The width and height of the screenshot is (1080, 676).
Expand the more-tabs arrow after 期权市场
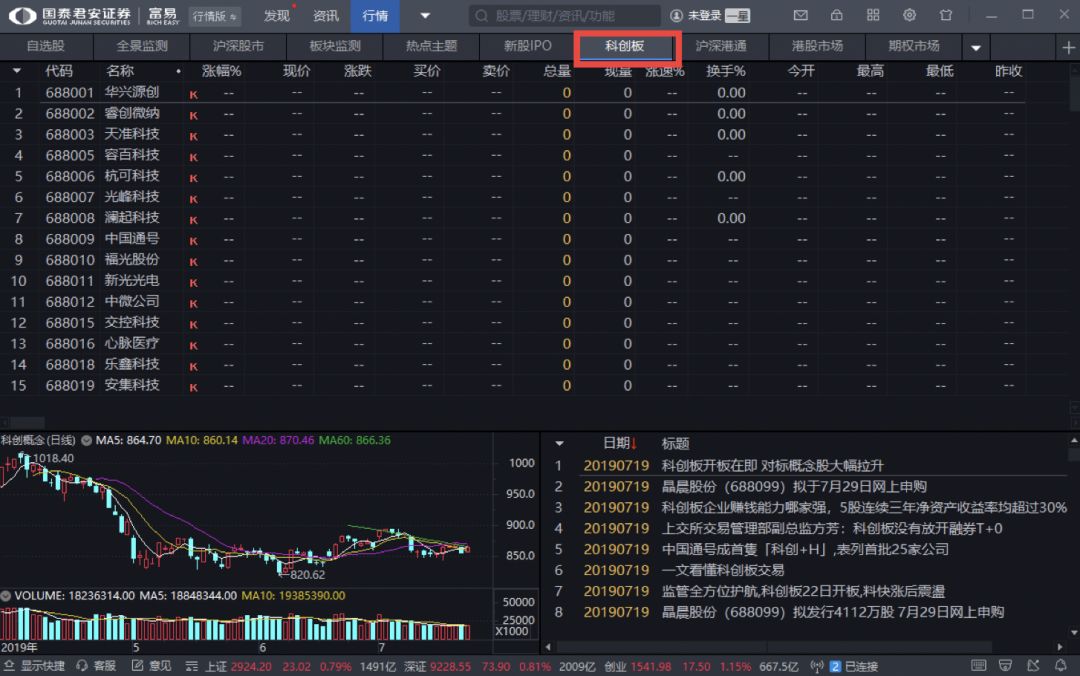click(976, 48)
